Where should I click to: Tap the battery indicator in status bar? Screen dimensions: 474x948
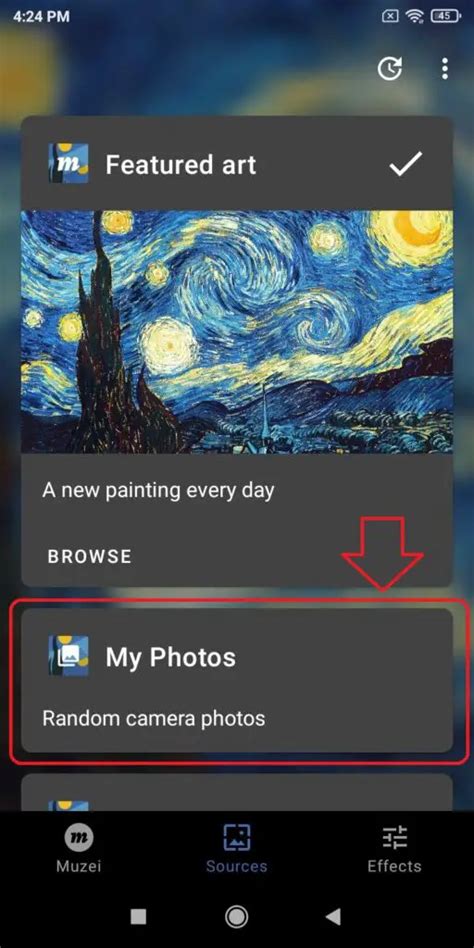446,16
